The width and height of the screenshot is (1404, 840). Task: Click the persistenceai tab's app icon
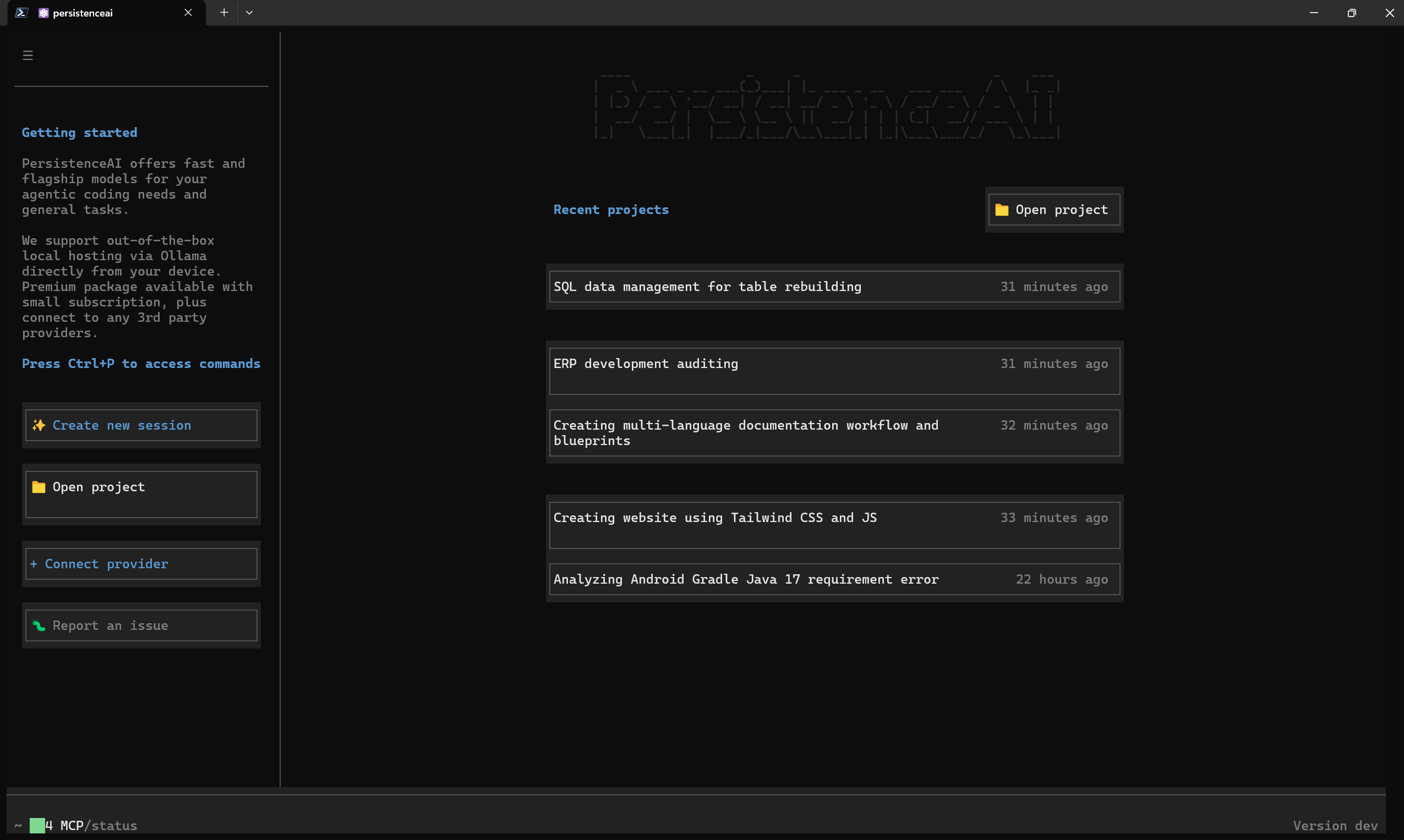click(43, 13)
